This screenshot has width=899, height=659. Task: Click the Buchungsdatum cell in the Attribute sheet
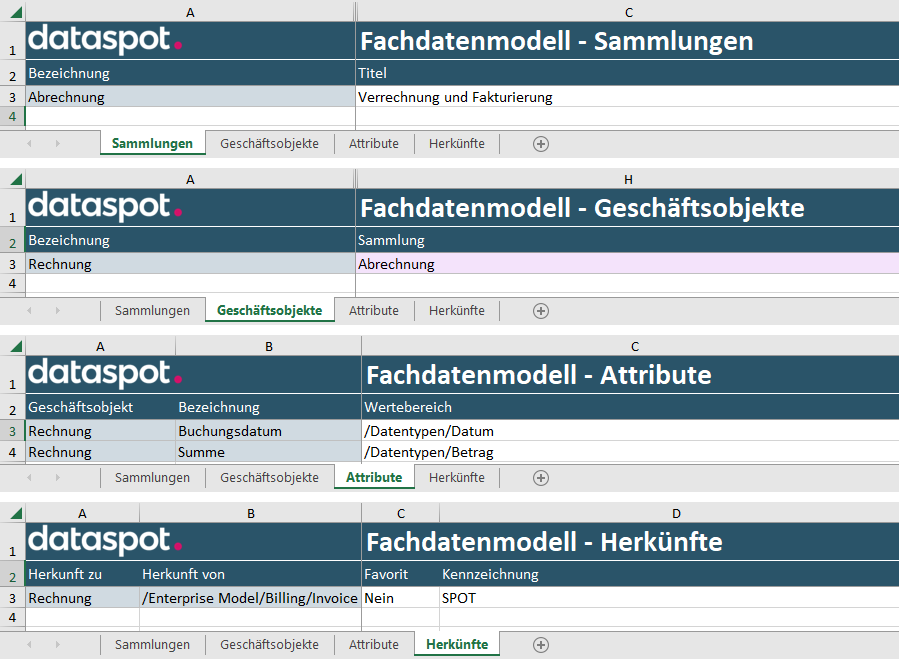pos(268,432)
